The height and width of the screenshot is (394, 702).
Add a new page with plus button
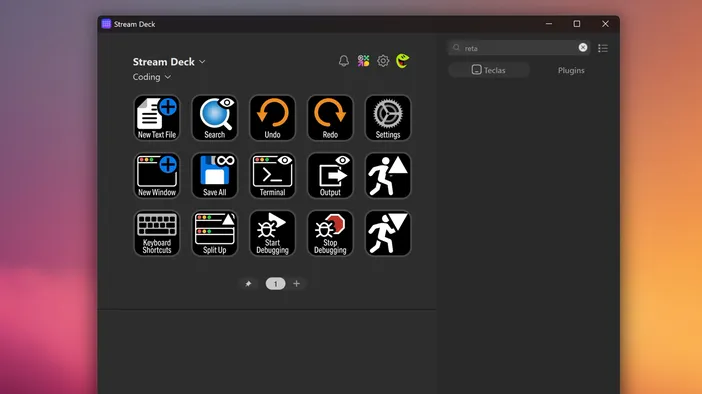coord(296,283)
